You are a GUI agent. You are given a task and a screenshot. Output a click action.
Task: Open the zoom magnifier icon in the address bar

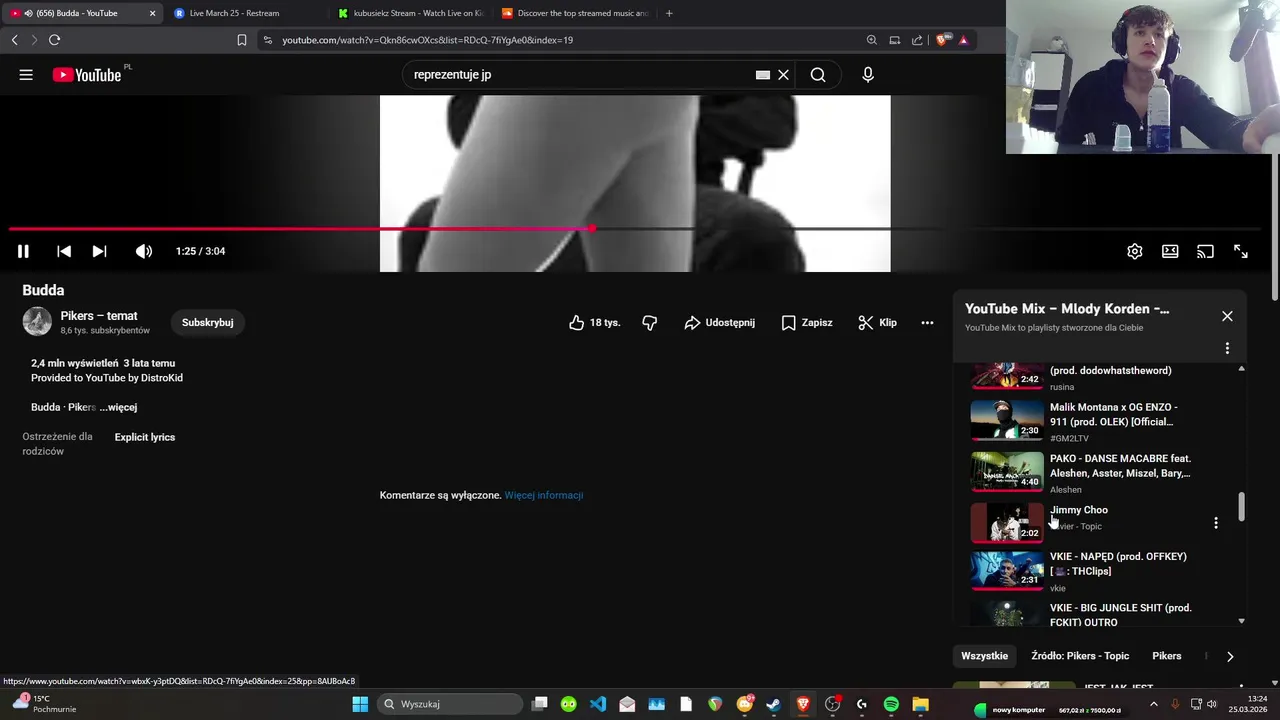pos(872,40)
